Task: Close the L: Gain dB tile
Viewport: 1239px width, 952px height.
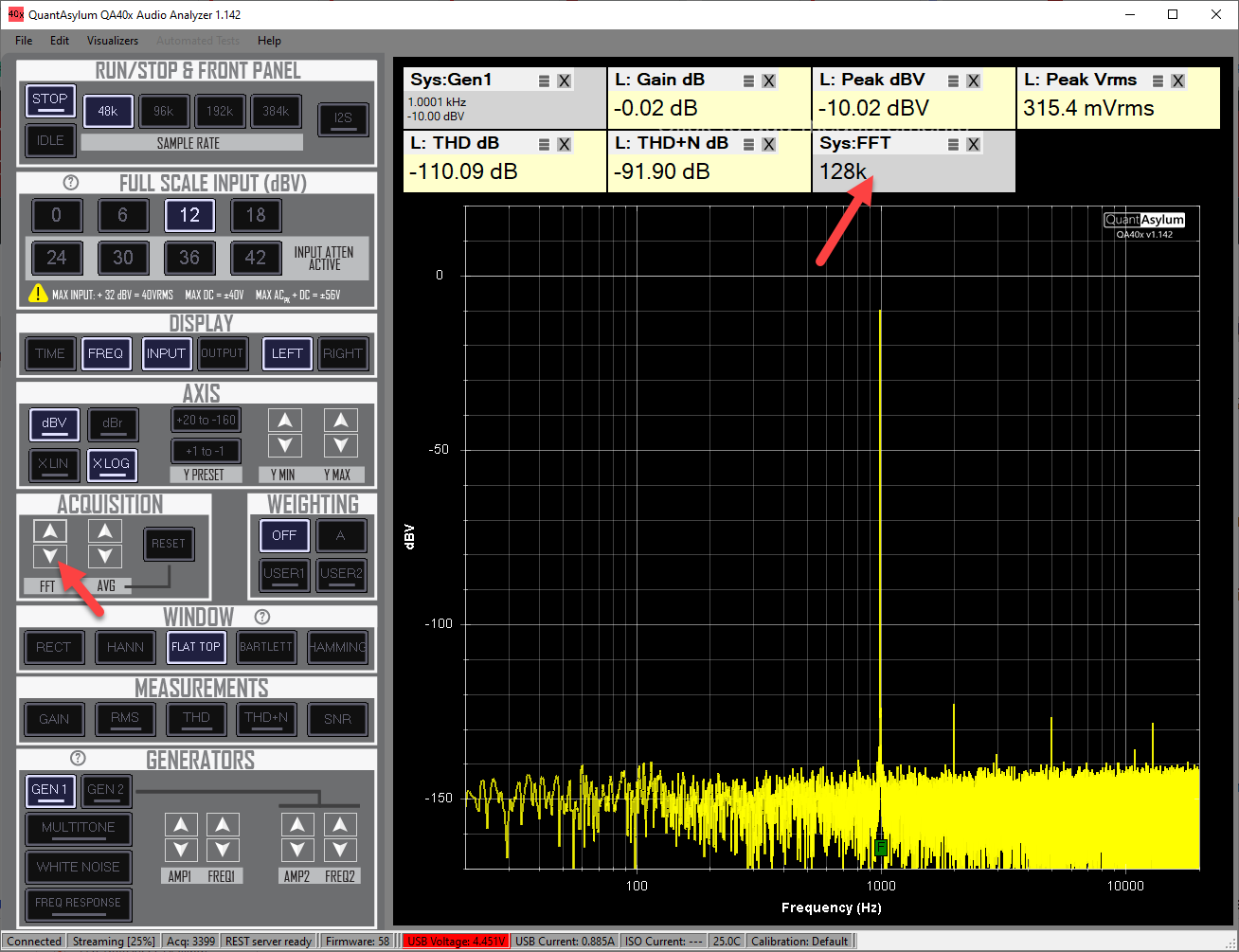Action: (768, 81)
